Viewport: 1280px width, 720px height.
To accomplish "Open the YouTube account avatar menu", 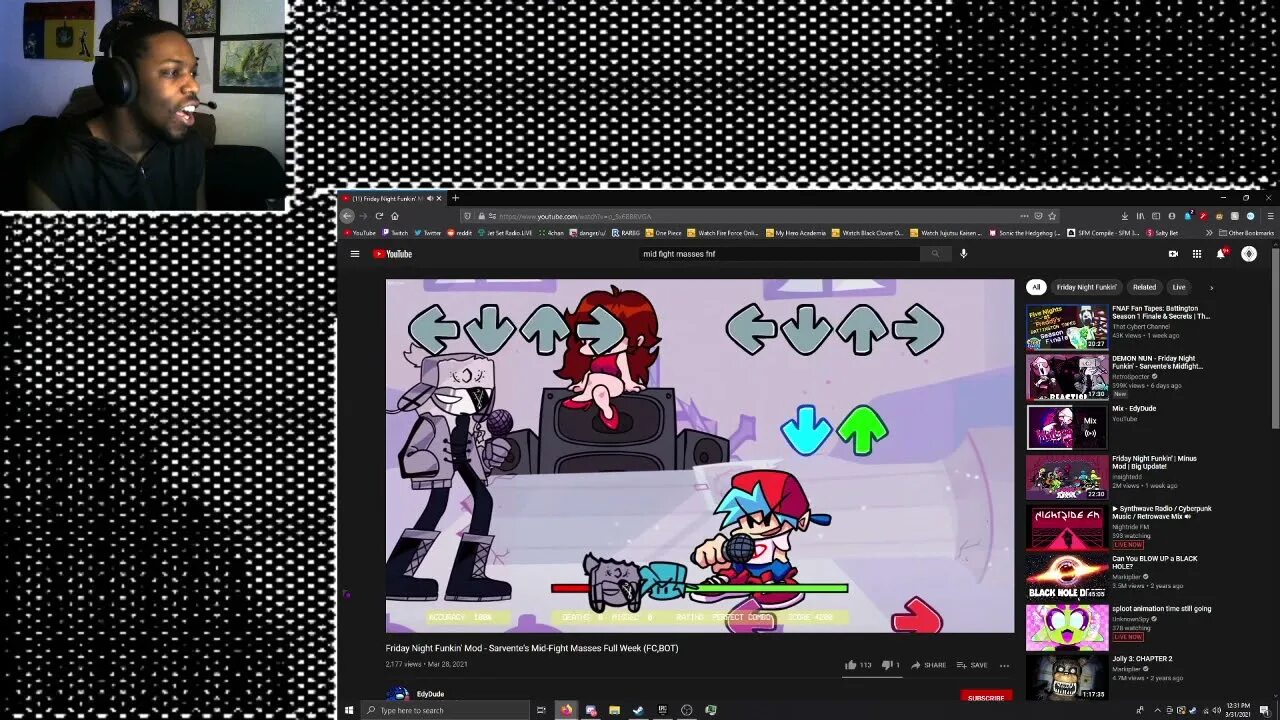I will pos(1248,254).
